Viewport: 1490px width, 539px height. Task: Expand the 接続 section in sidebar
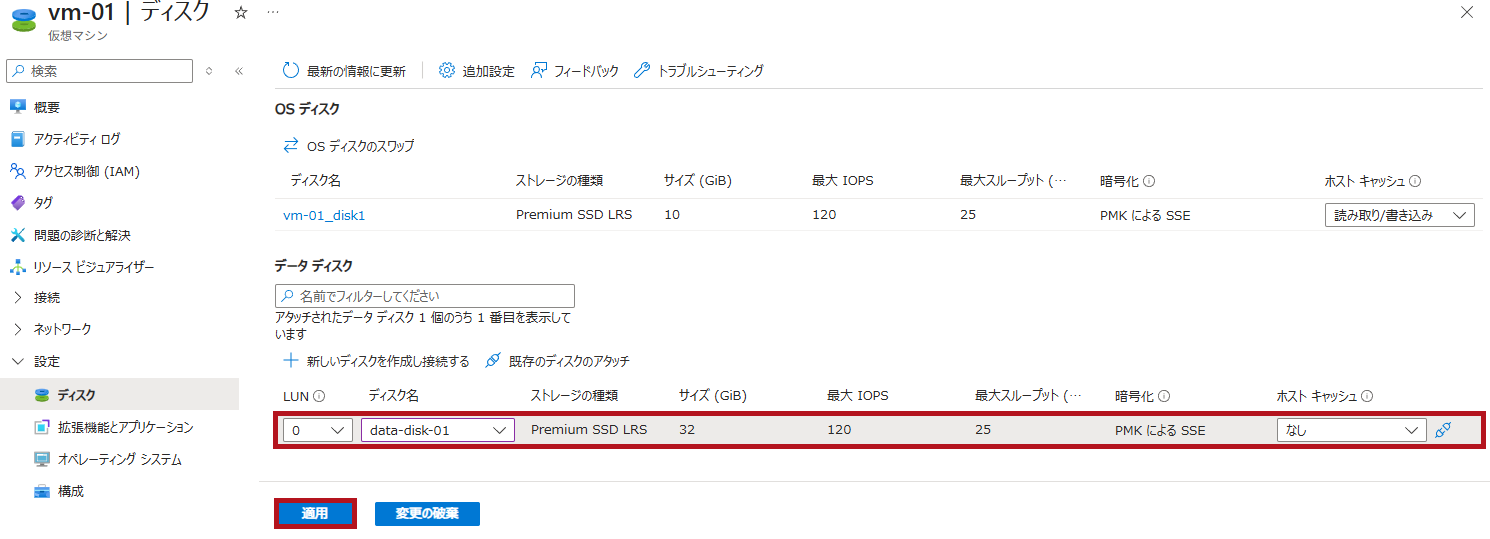[x=18, y=298]
